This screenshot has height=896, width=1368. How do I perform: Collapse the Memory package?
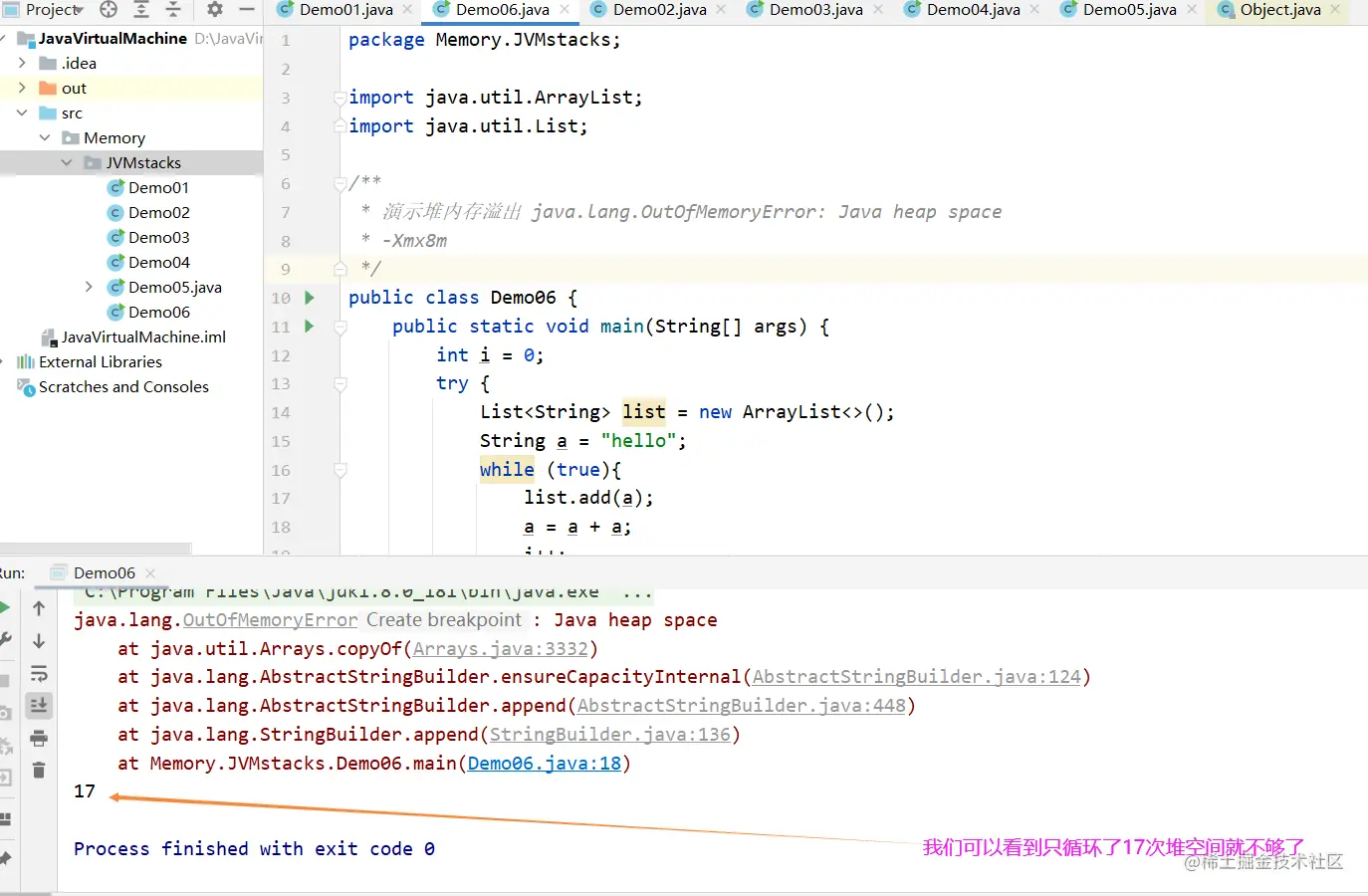coord(45,137)
